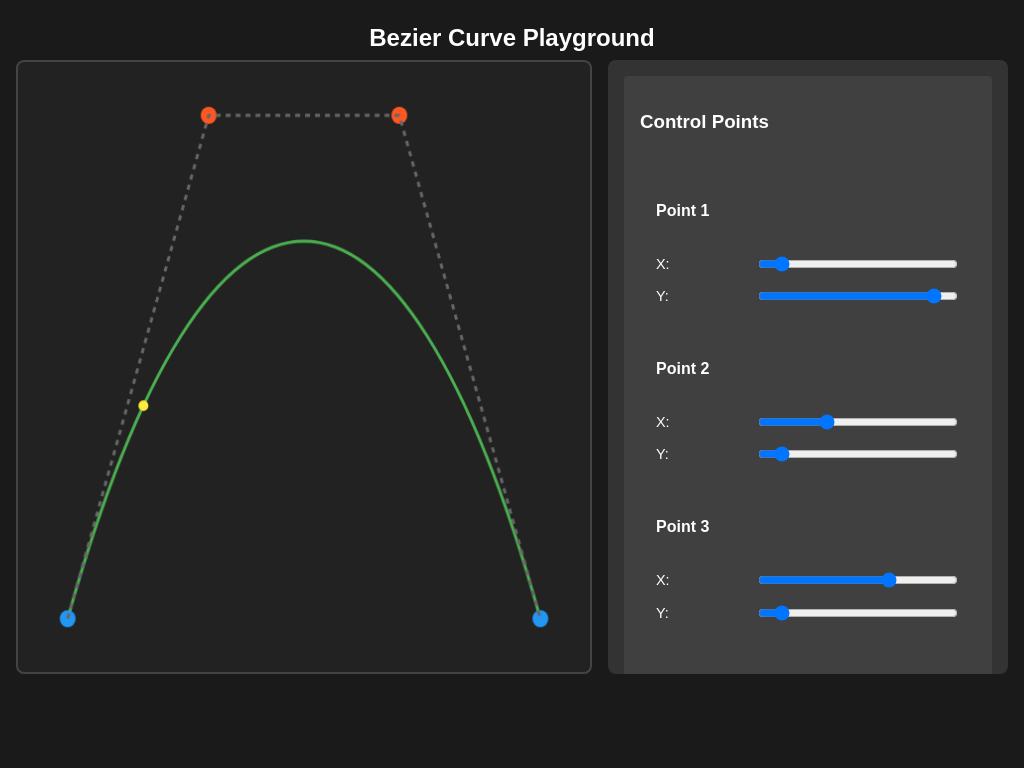Click the blue anchor point at bottom left

[x=67, y=618]
